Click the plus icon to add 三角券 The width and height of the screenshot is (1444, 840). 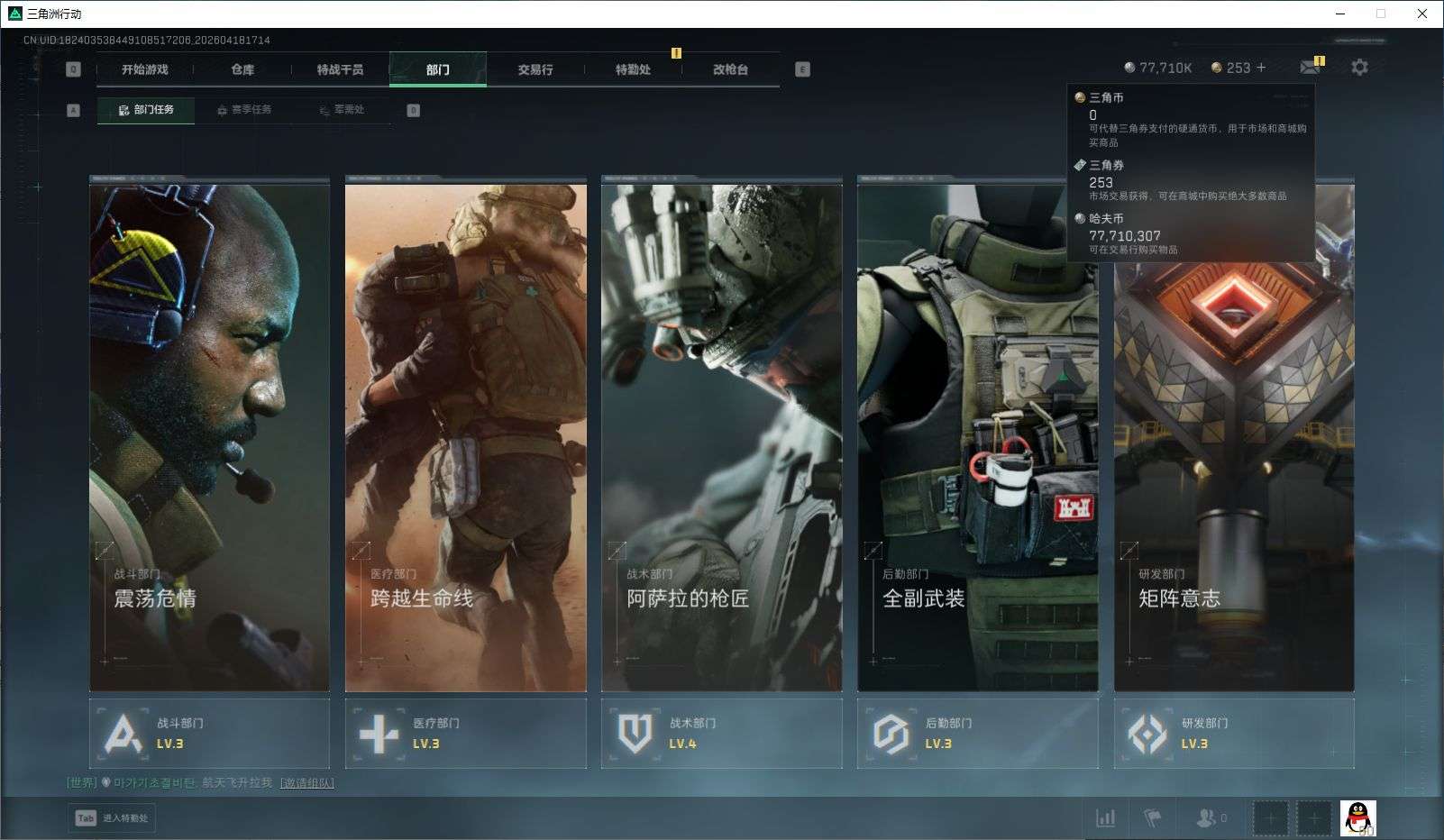pyautogui.click(x=1261, y=68)
